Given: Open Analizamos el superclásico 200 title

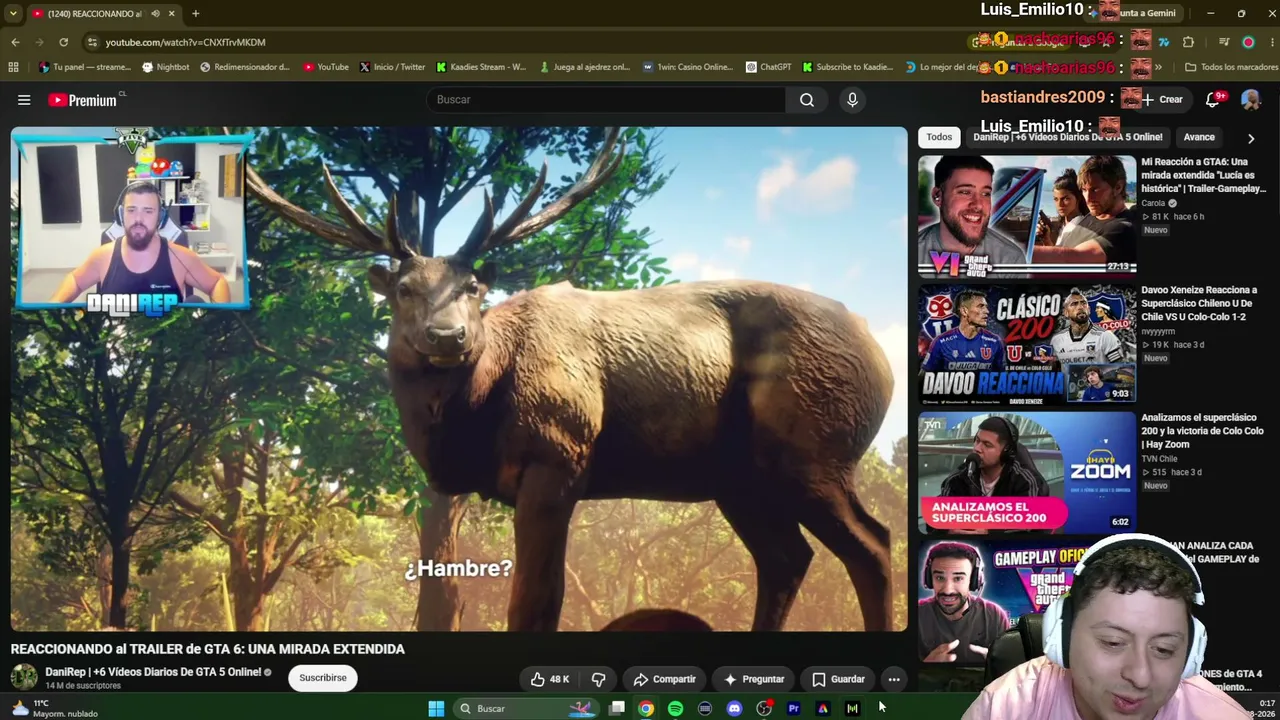Looking at the screenshot, I should point(1202,431).
